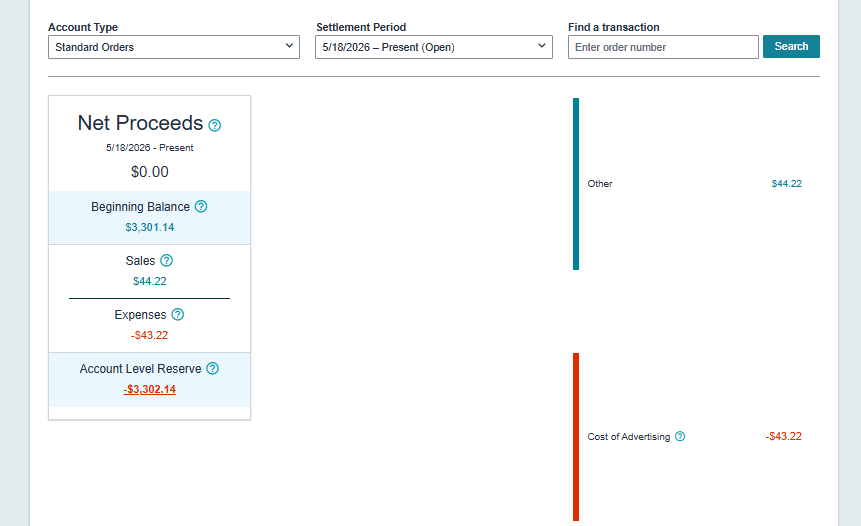The height and width of the screenshot is (526, 861).
Task: Open the Net Proceeds help icon
Action: coord(215,125)
